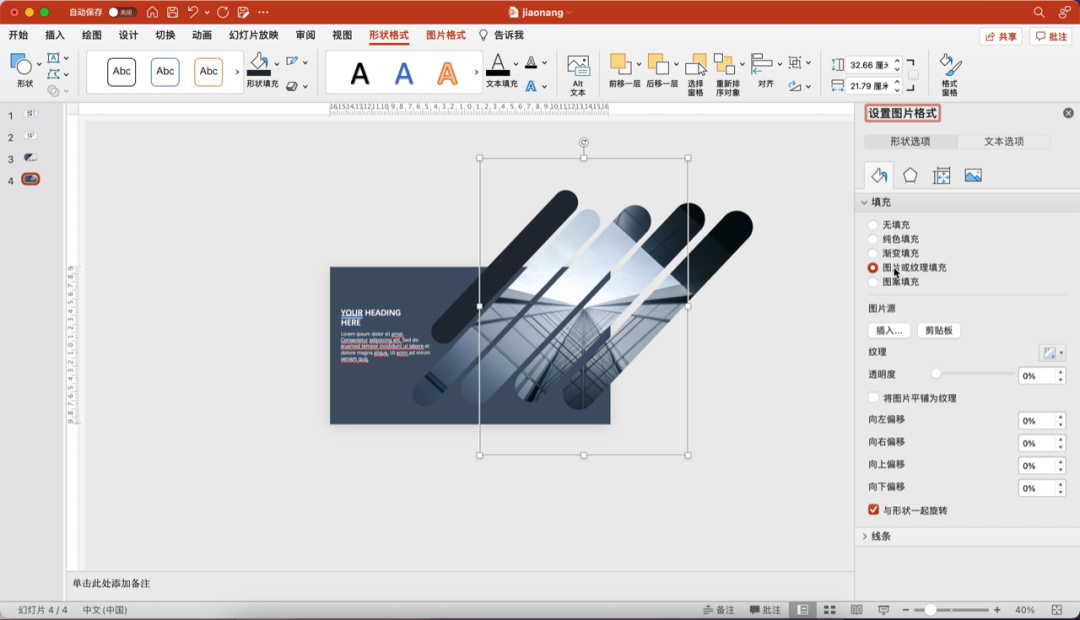
Task: Click the 共享 Share button
Action: pos(1001,37)
